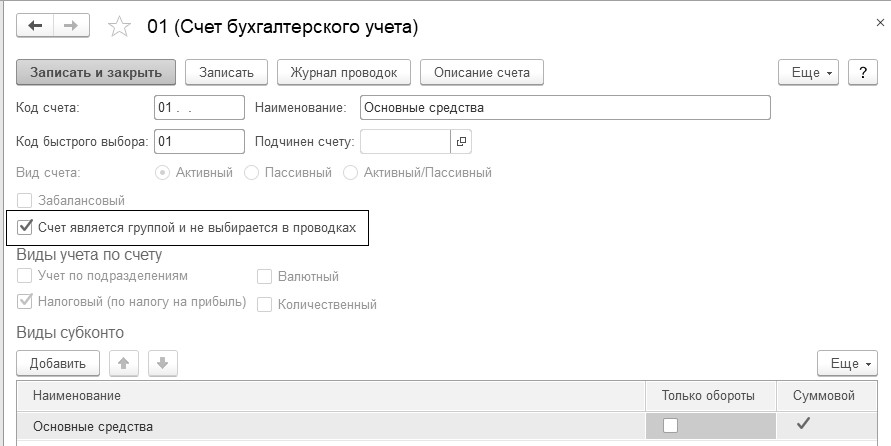This screenshot has height=446, width=891.
Task: Select 'Основные средства' row in subconto table
Action: click(93, 427)
